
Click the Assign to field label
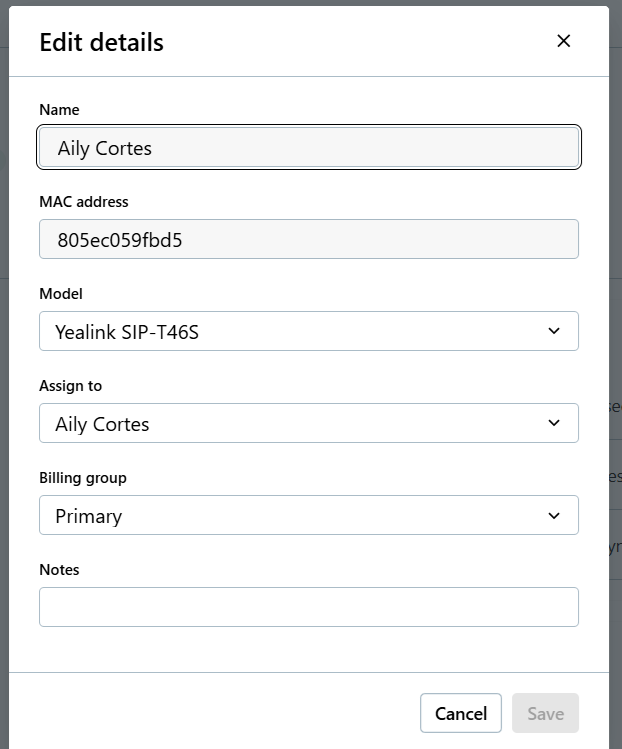[71, 386]
